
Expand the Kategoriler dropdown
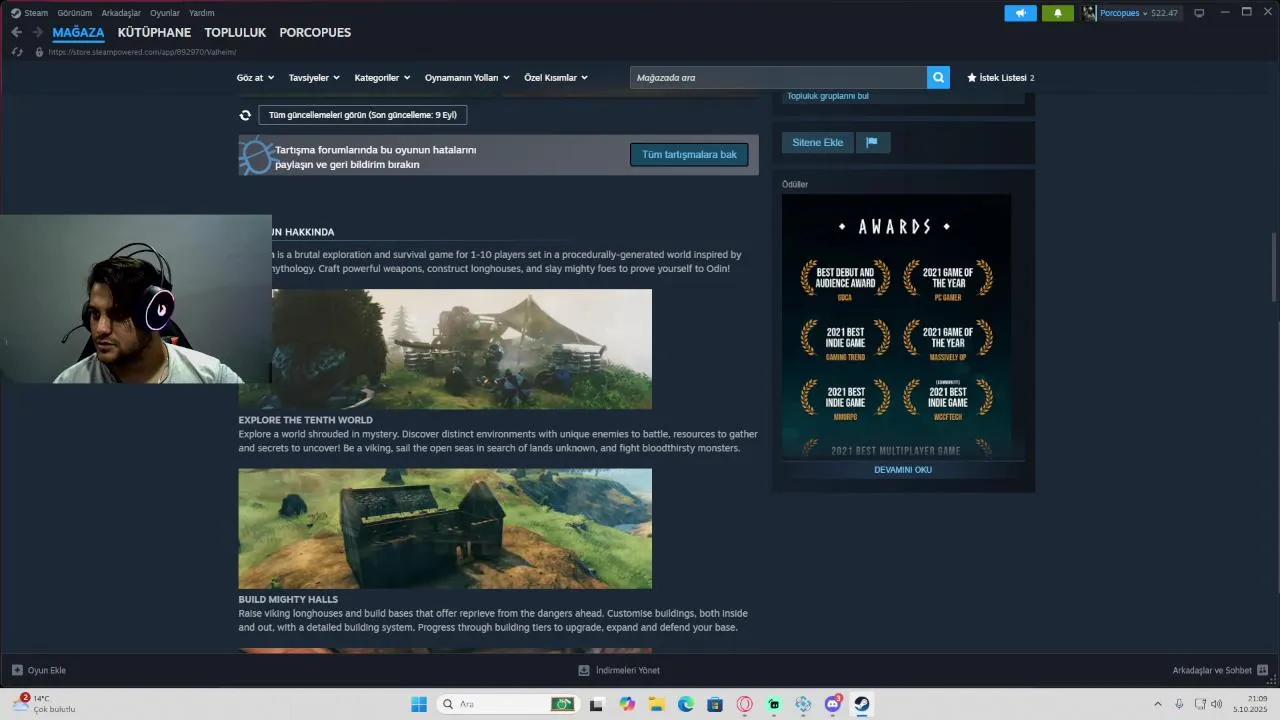(x=383, y=77)
